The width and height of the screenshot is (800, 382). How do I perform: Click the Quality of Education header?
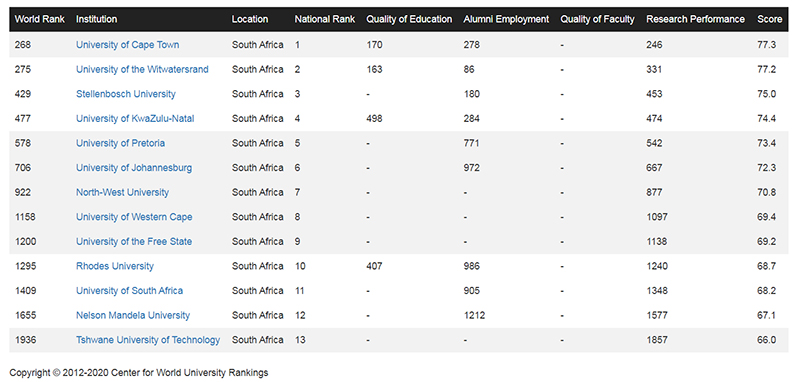[409, 19]
